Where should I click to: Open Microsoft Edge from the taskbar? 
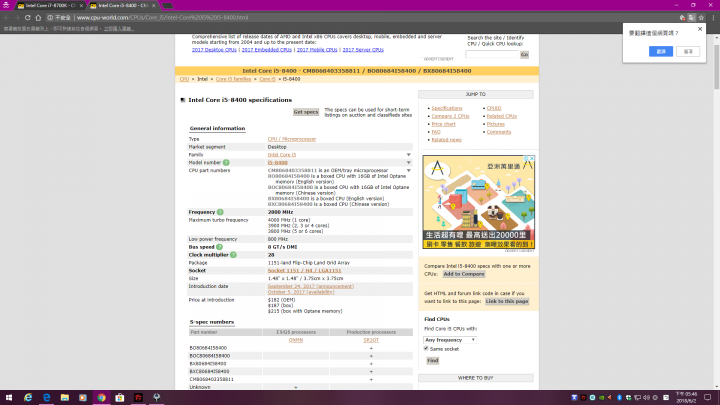(46, 398)
